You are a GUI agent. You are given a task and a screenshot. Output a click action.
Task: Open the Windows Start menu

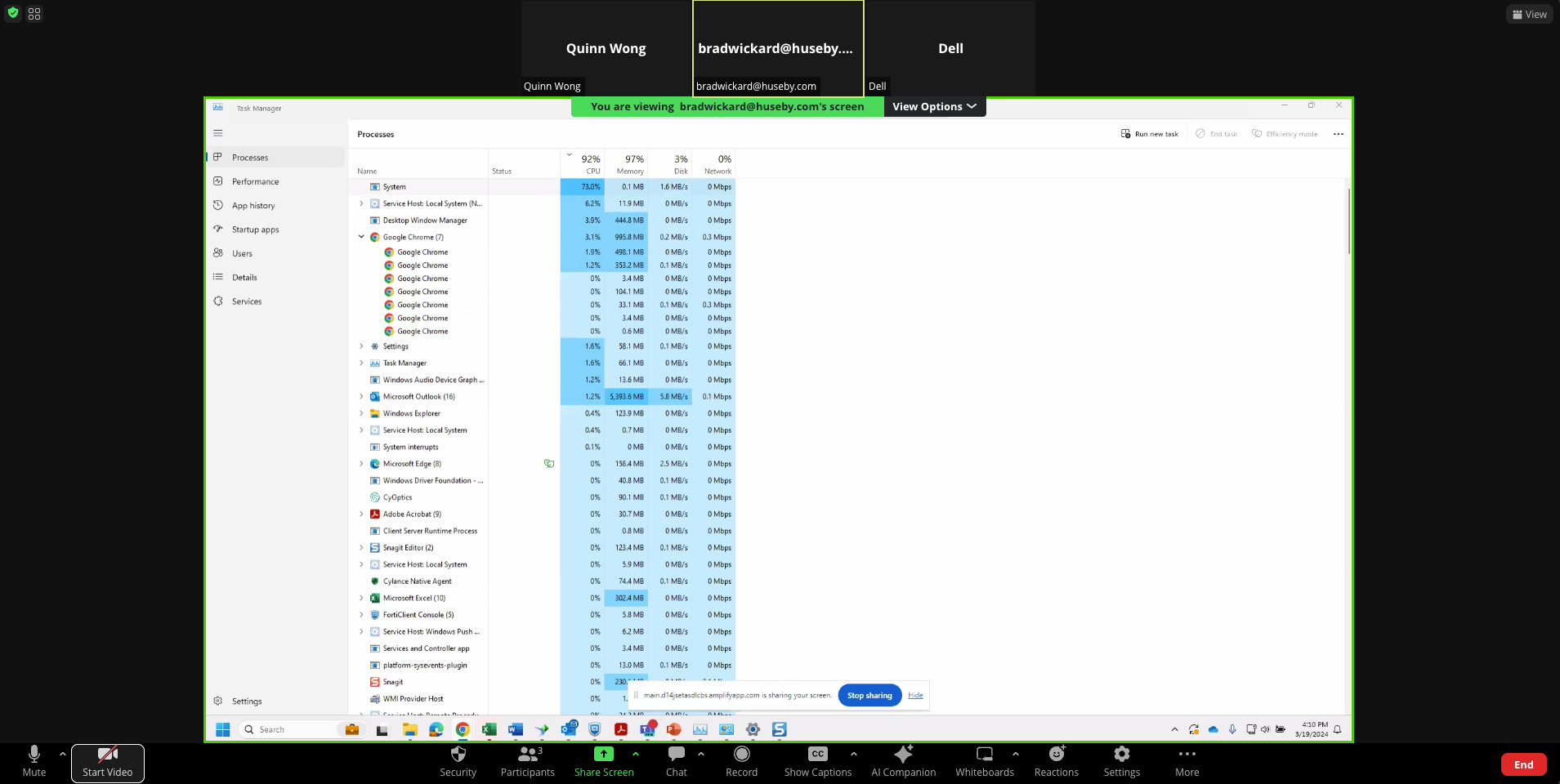tap(222, 729)
